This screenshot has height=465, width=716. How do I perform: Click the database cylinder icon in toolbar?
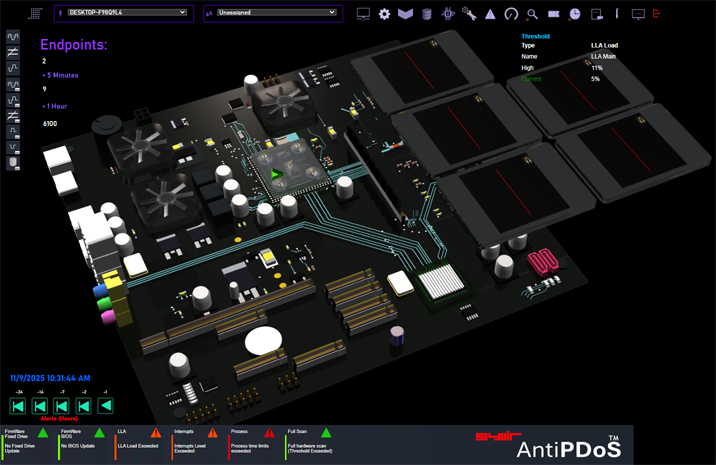[427, 14]
